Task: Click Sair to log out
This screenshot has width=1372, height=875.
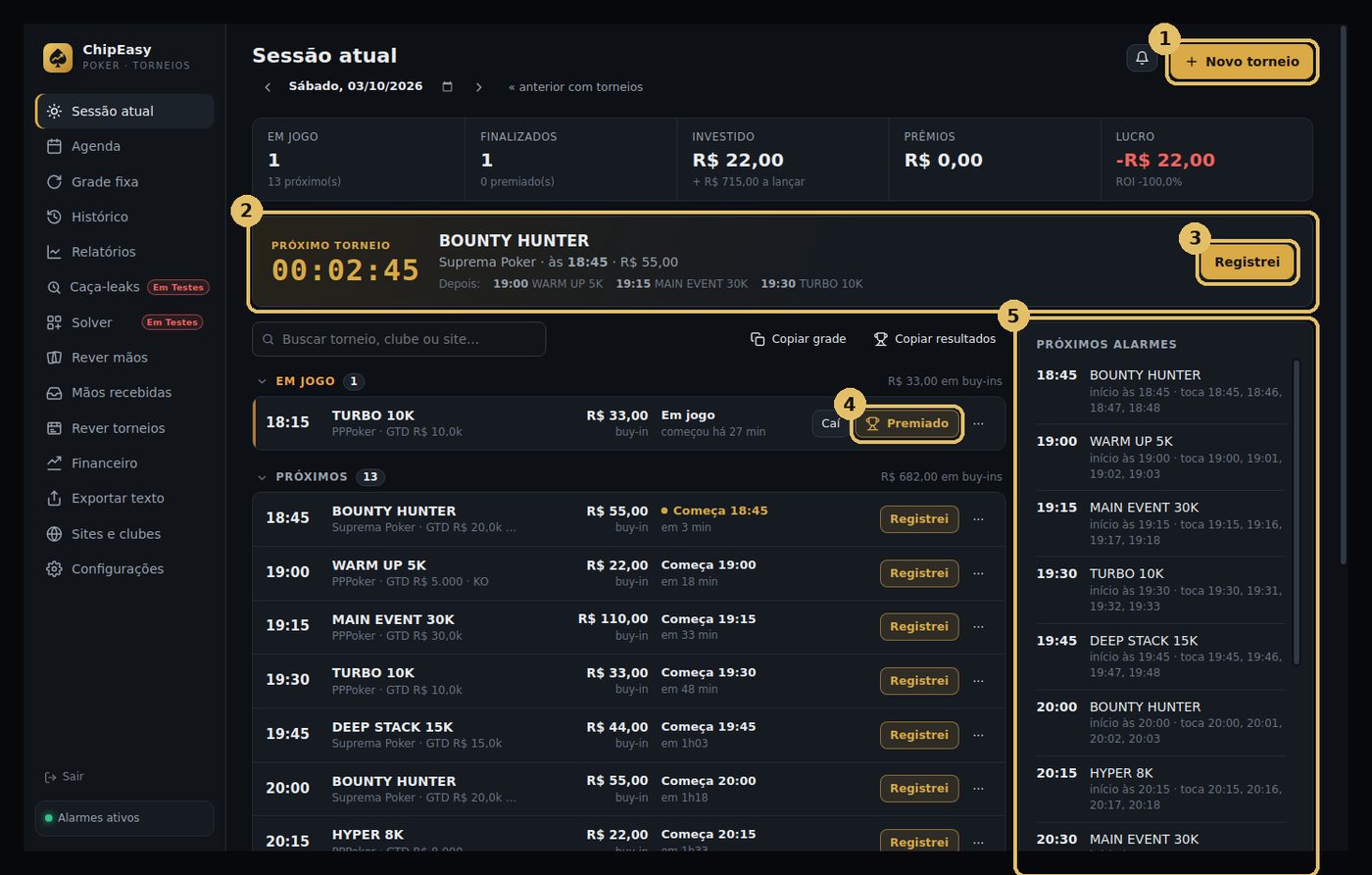Action: (65, 776)
